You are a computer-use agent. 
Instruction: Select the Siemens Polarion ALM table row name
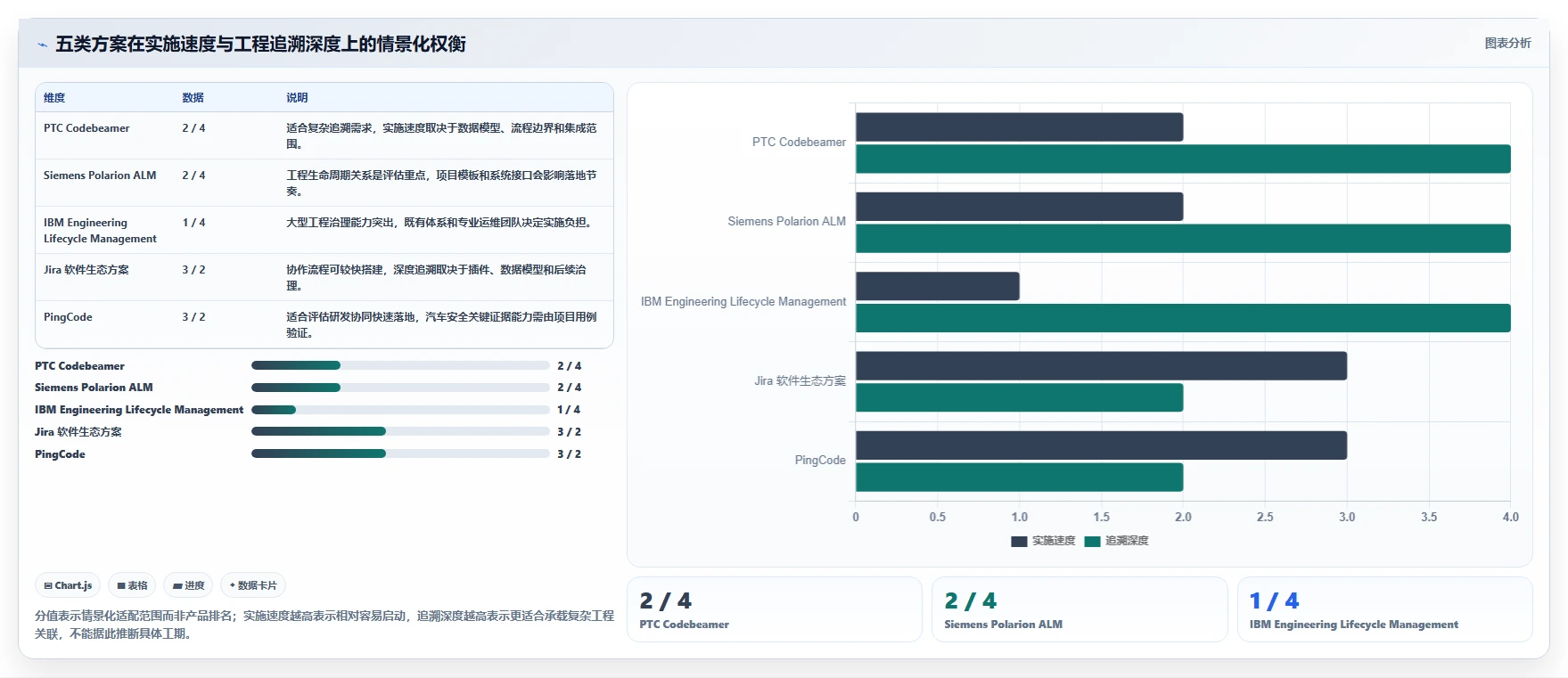(x=100, y=176)
